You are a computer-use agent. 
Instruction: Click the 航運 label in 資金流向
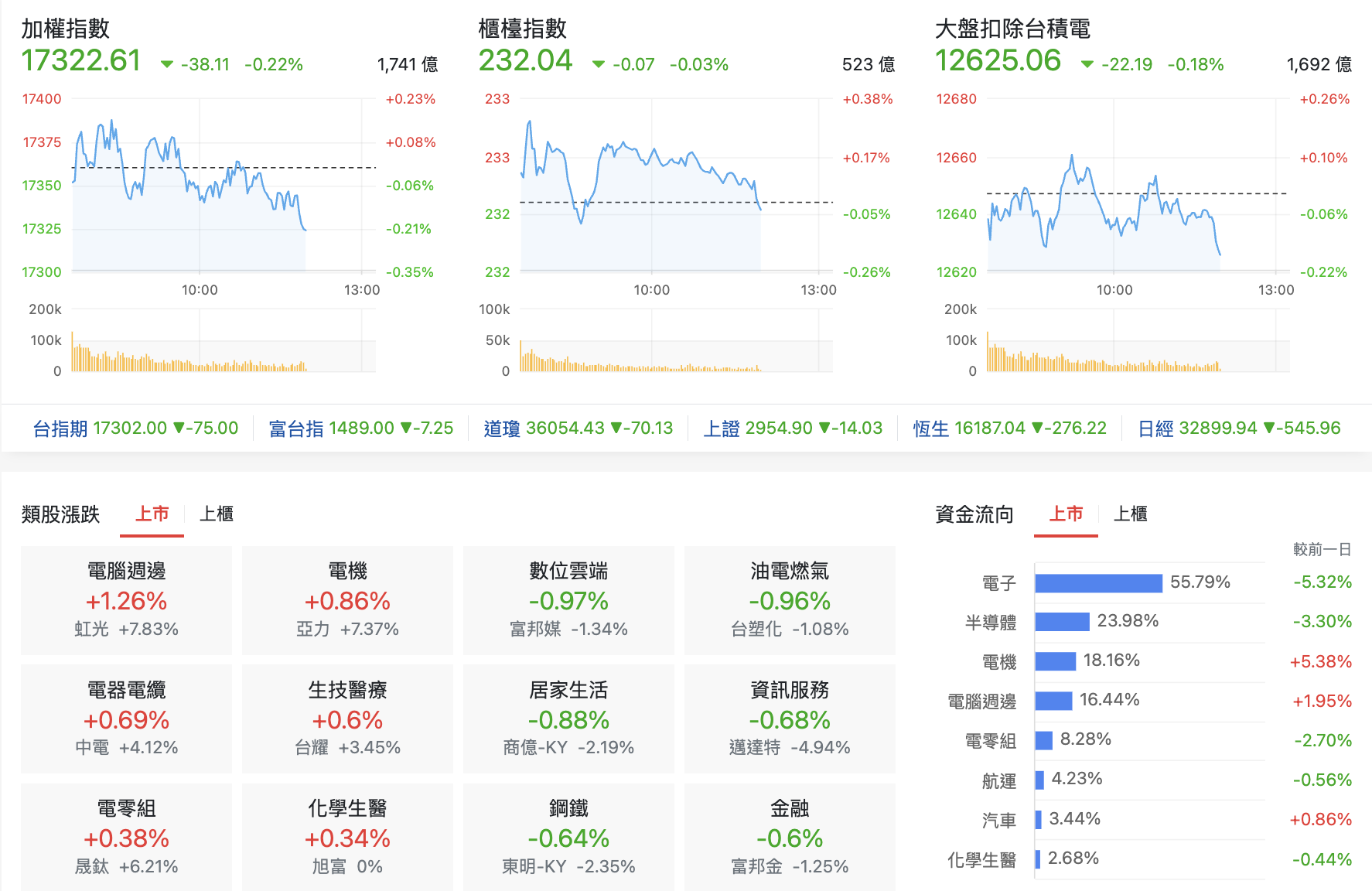pyautogui.click(x=998, y=781)
